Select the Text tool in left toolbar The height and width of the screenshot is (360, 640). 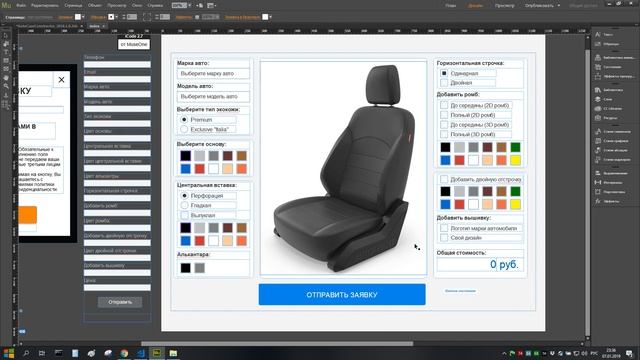6,52
